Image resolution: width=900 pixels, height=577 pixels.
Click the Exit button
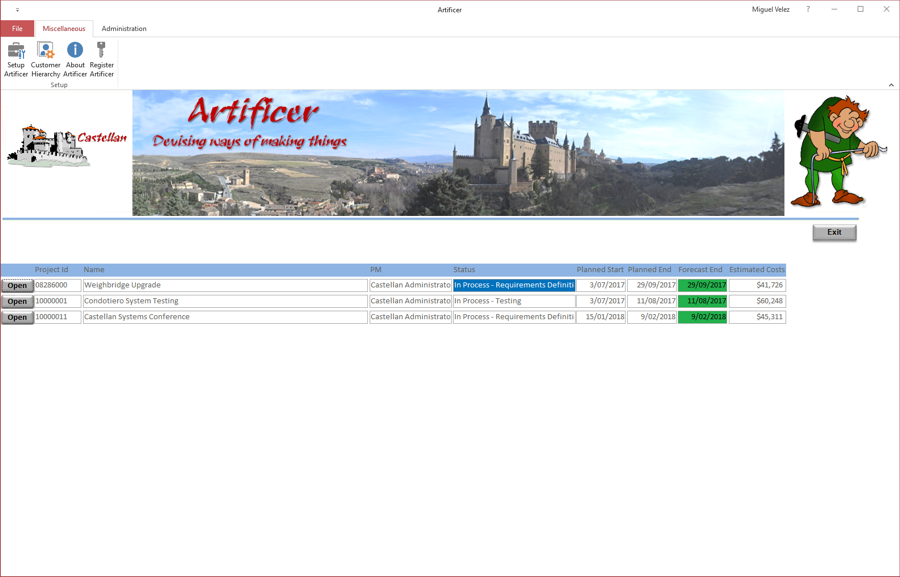point(834,233)
